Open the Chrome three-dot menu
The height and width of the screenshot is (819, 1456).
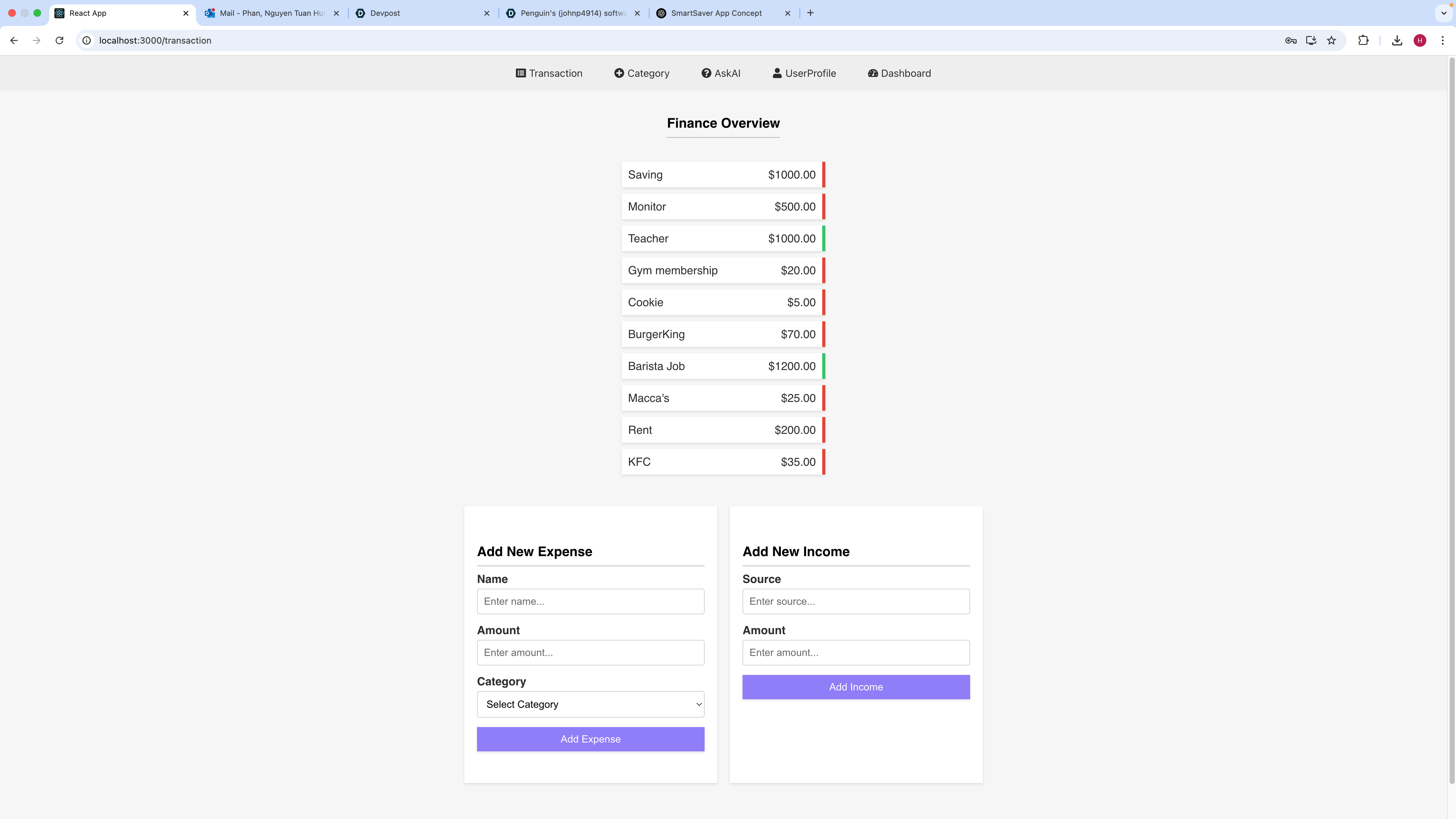(1442, 41)
